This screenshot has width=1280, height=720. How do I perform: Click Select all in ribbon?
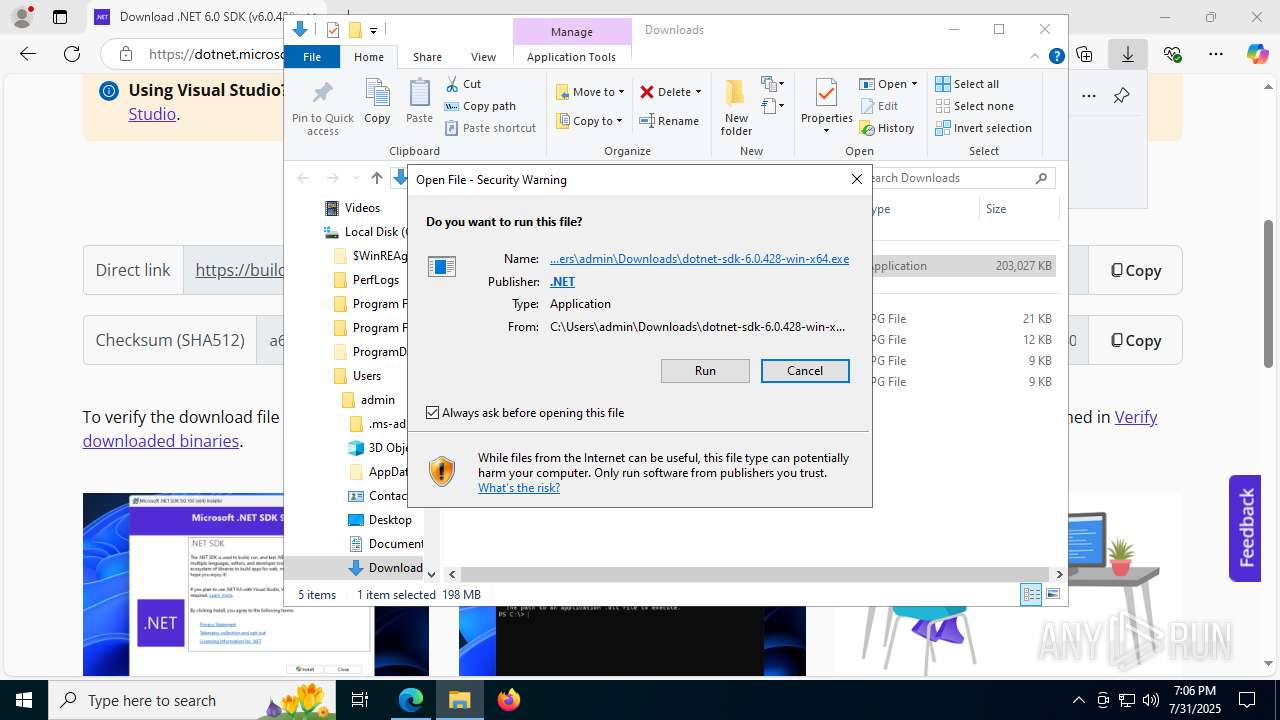(967, 84)
